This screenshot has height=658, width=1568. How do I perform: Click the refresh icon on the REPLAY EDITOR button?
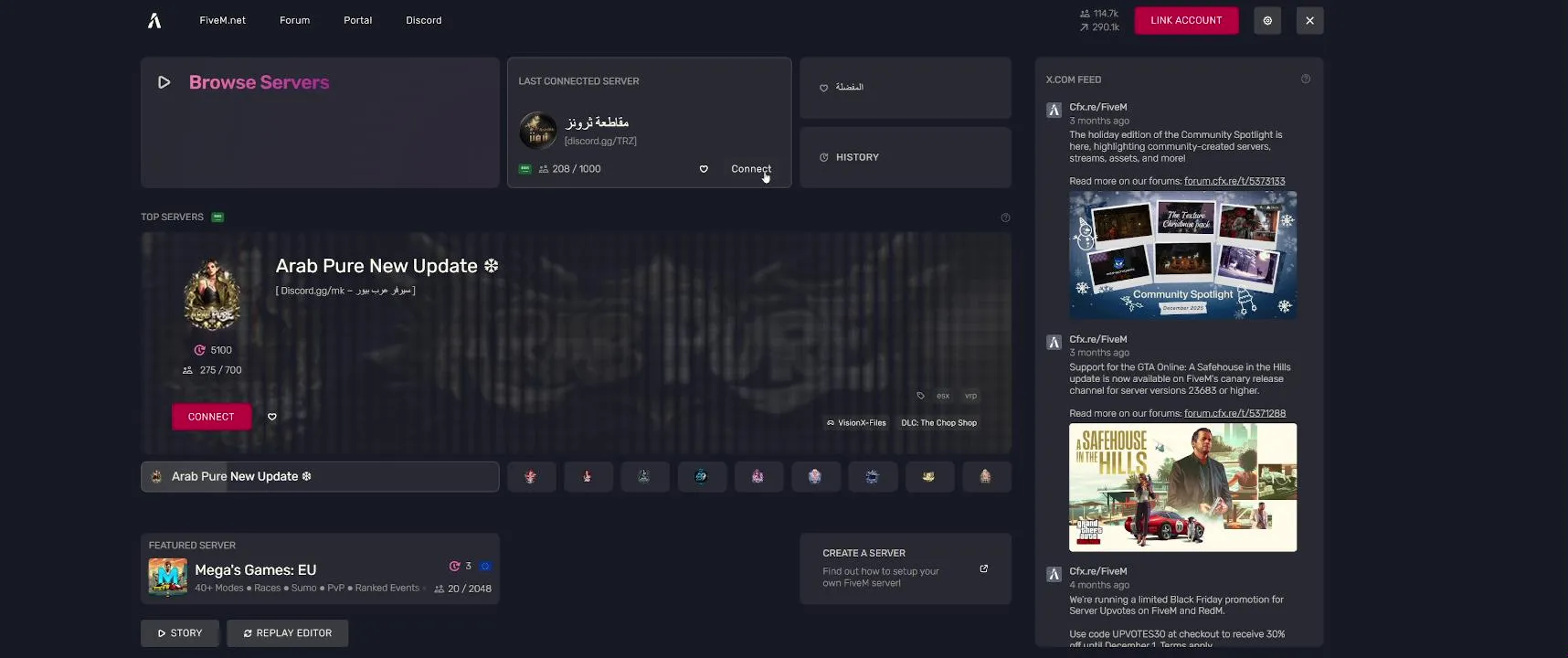(248, 633)
